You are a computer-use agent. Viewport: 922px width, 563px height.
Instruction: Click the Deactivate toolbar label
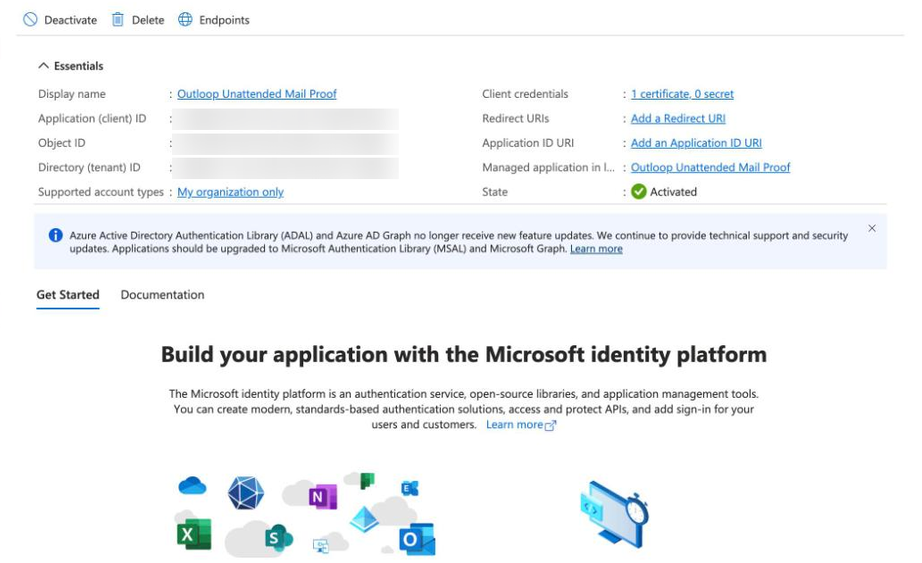71,20
